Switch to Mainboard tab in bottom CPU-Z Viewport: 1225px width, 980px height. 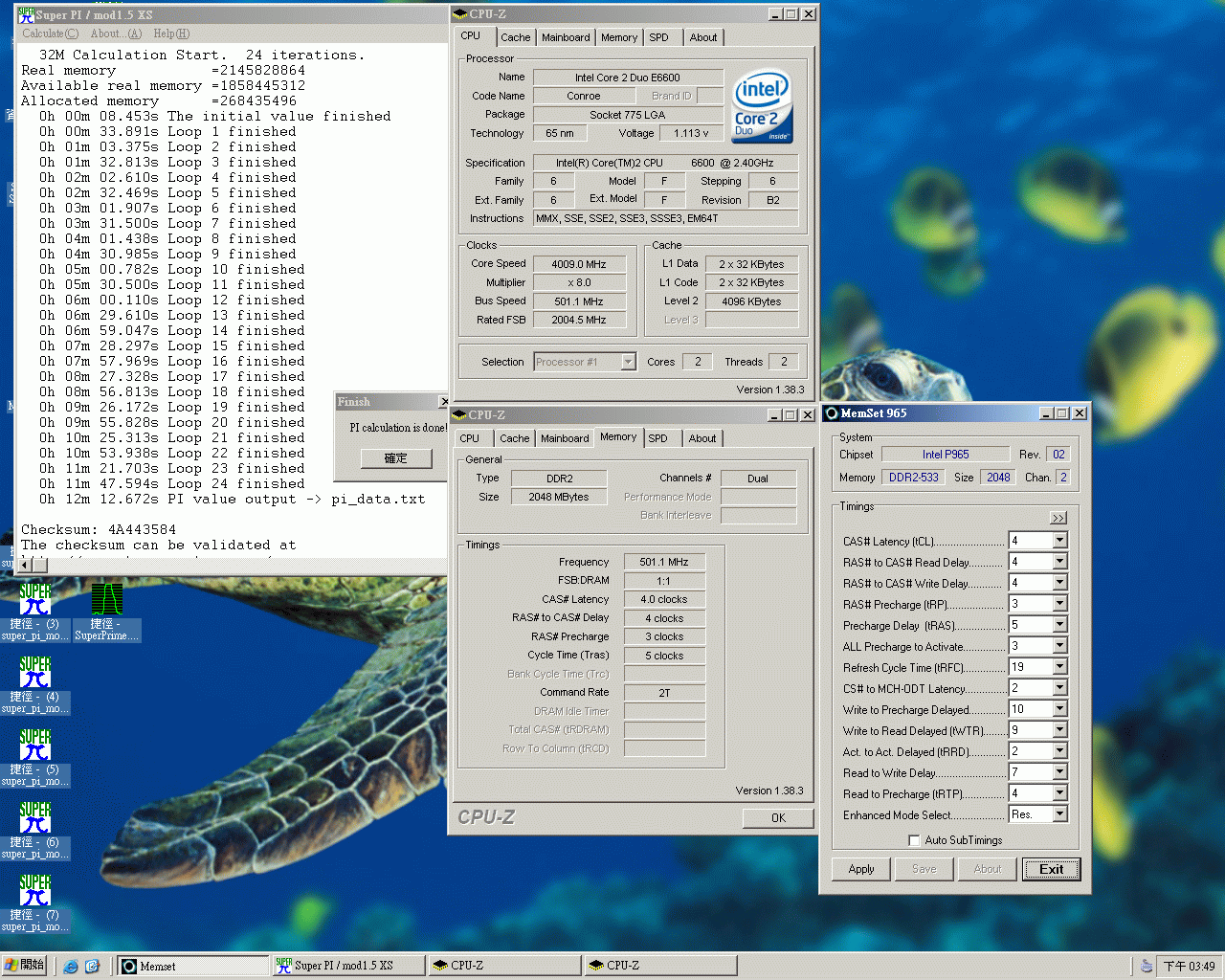click(x=565, y=438)
